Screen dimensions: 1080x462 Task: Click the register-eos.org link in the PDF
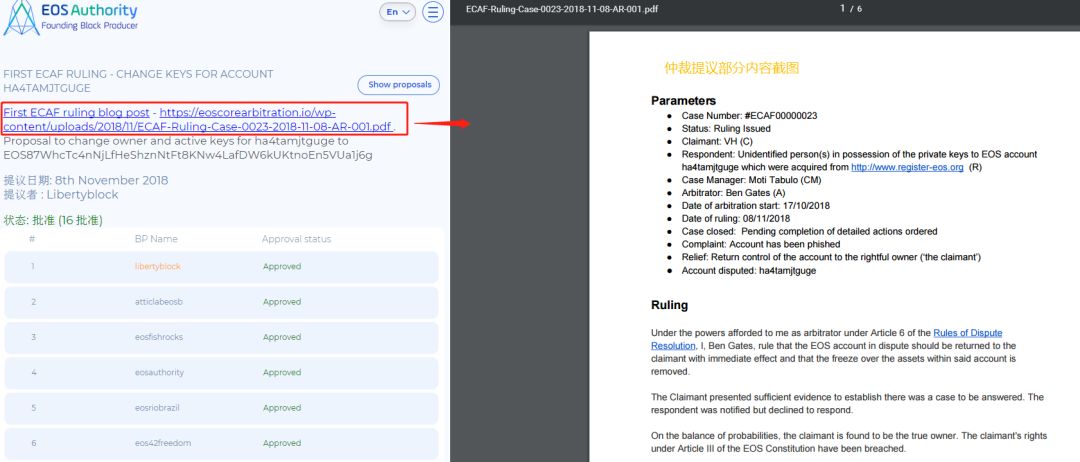pyautogui.click(x=907, y=167)
